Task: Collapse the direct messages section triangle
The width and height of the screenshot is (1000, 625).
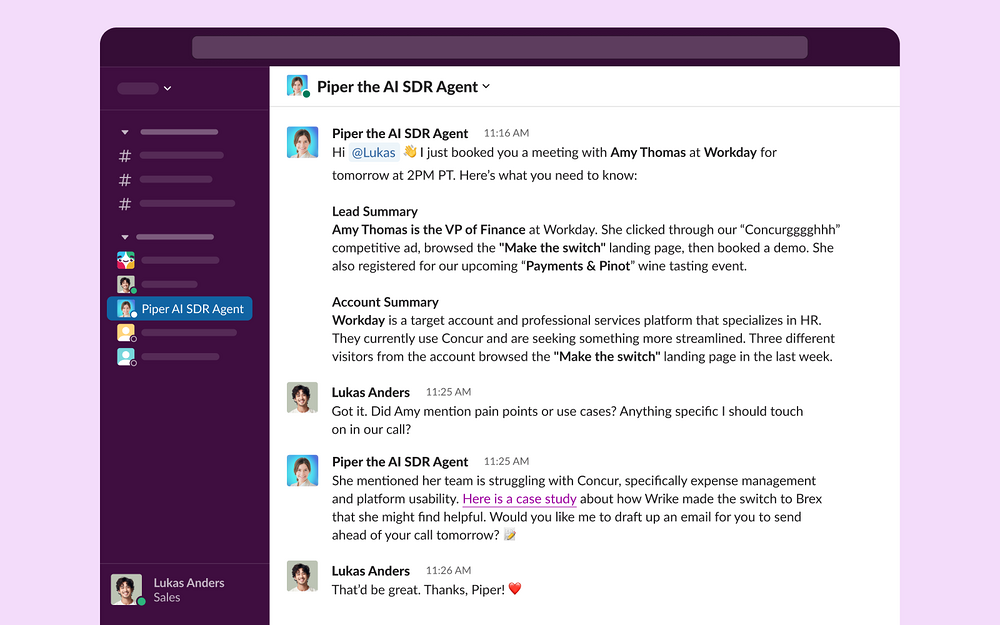Action: [125, 237]
